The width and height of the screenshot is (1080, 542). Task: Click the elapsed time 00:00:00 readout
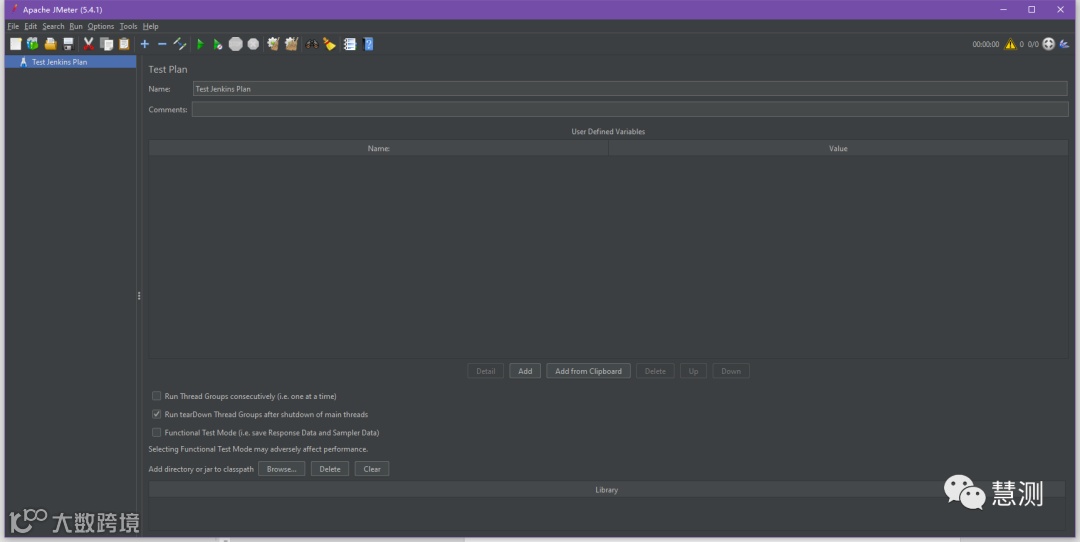pos(986,44)
